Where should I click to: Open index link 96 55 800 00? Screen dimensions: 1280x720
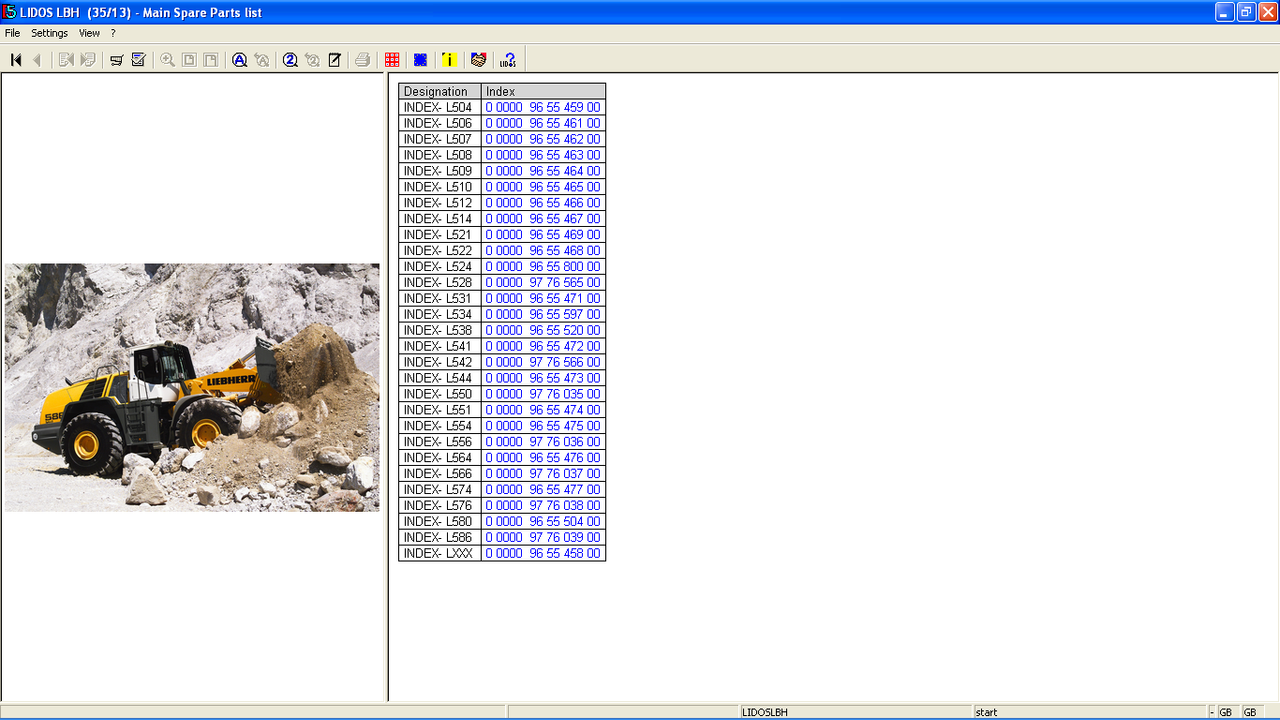coord(543,267)
